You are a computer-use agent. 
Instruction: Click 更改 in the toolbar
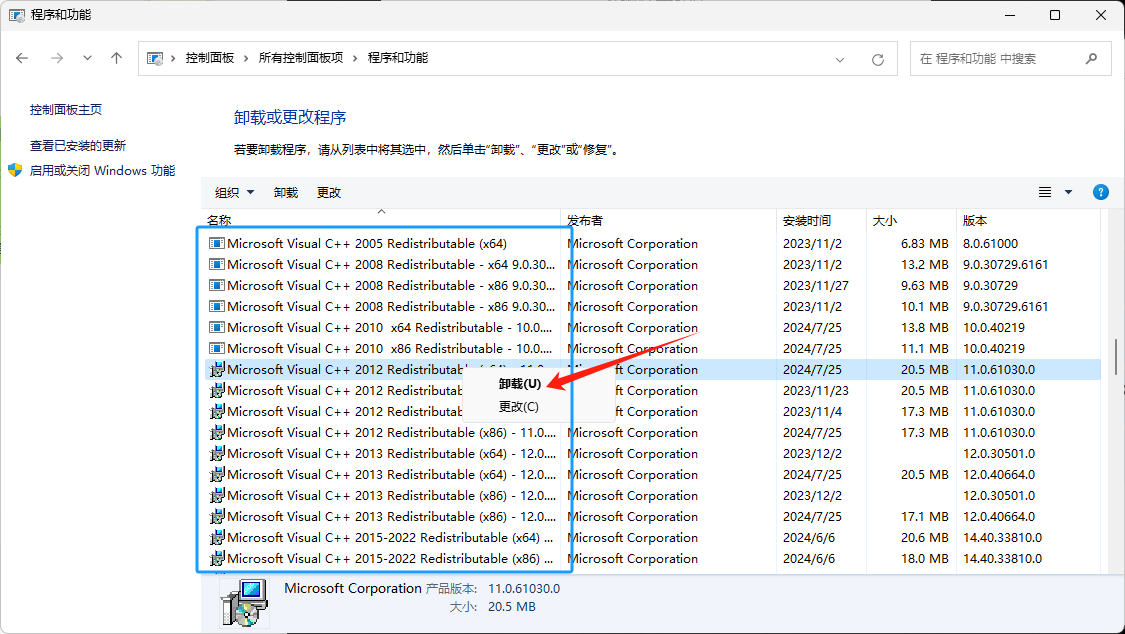(x=329, y=192)
